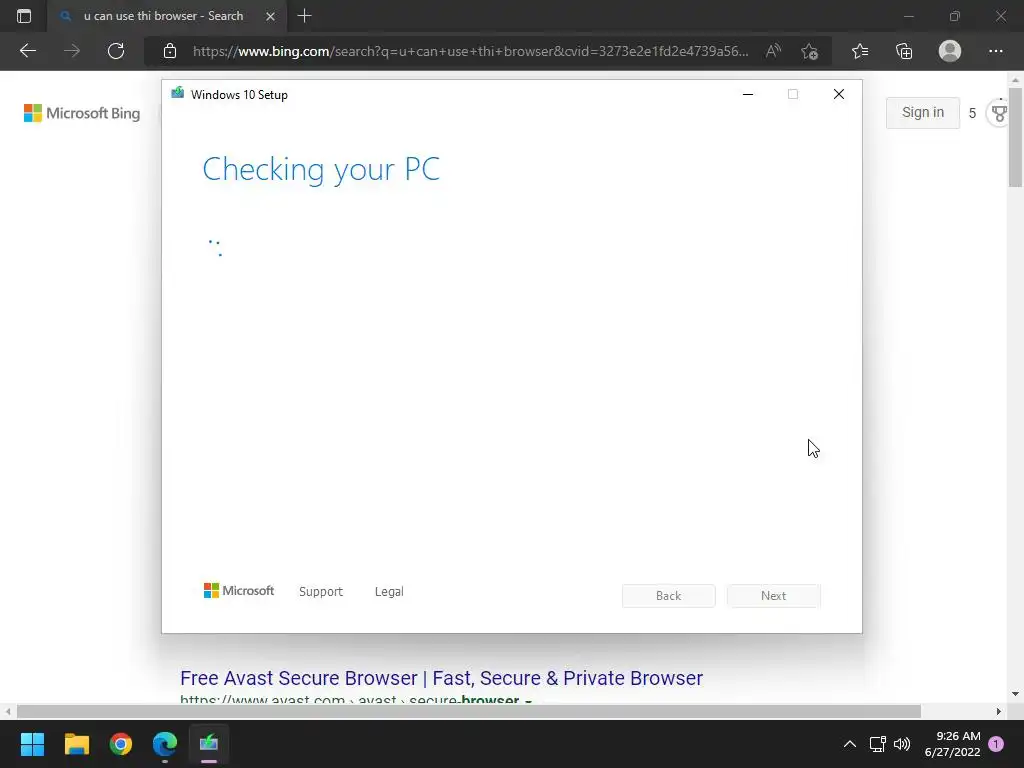This screenshot has width=1024, height=768.
Task: Click the lock site information icon
Action: point(170,51)
